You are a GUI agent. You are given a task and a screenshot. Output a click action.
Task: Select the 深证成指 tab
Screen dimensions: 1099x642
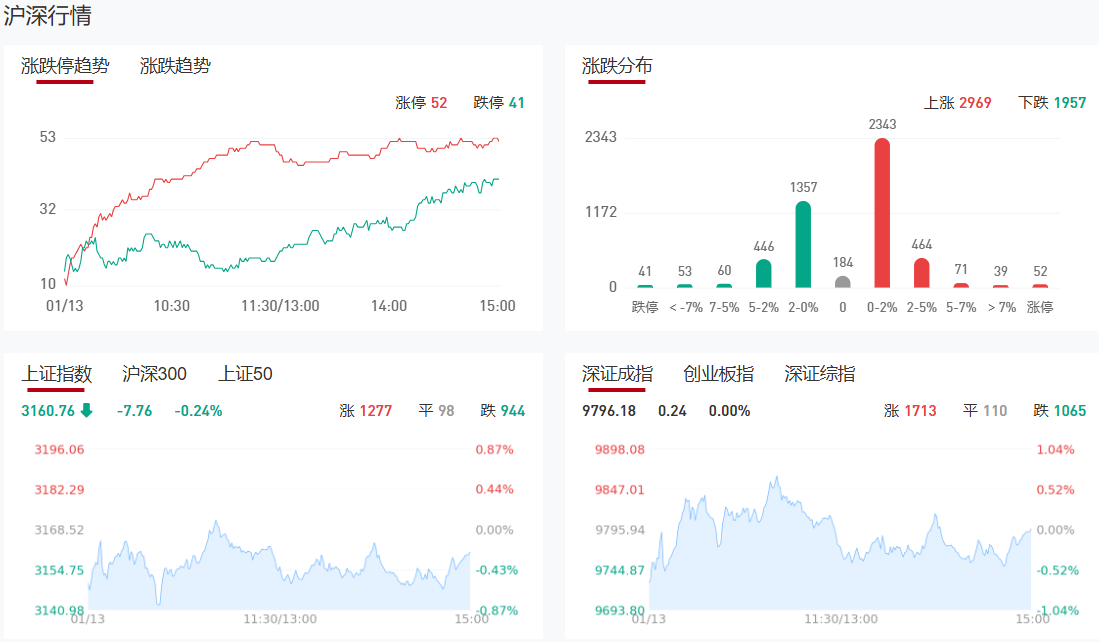click(x=617, y=374)
